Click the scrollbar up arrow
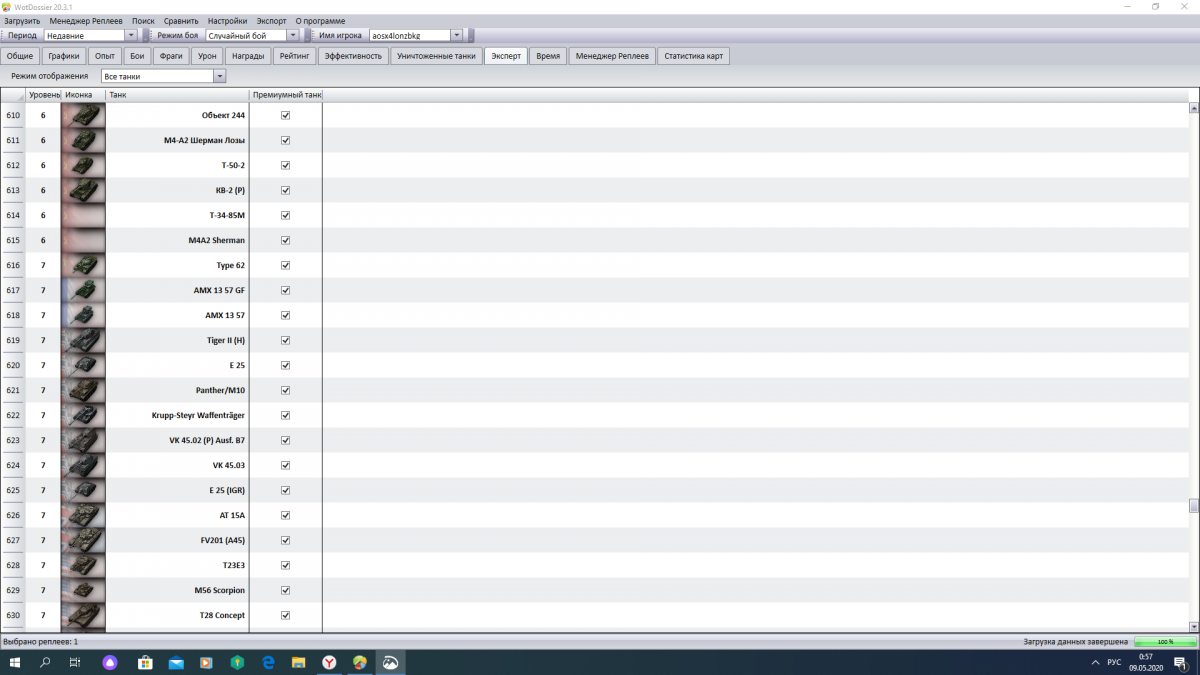1200x675 pixels. click(1193, 107)
